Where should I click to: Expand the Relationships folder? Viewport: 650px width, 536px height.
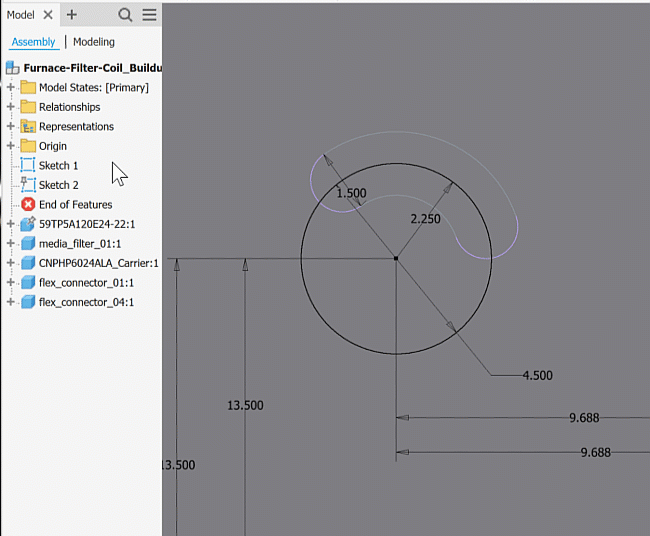[x=11, y=107]
